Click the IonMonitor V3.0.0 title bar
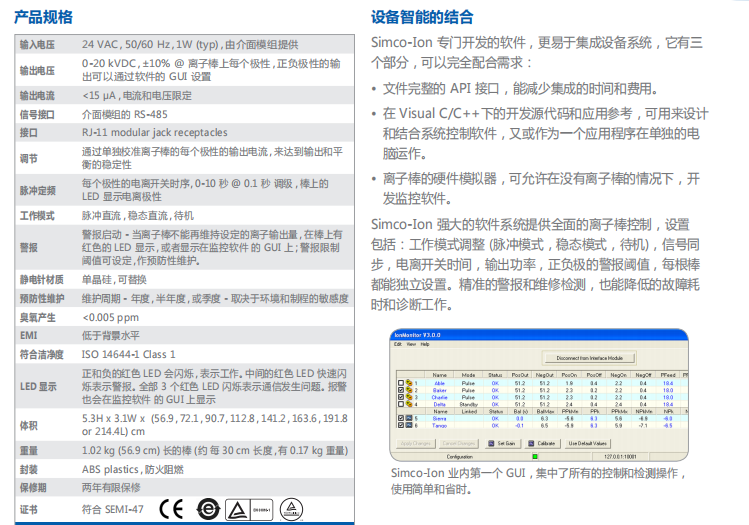 (539, 335)
